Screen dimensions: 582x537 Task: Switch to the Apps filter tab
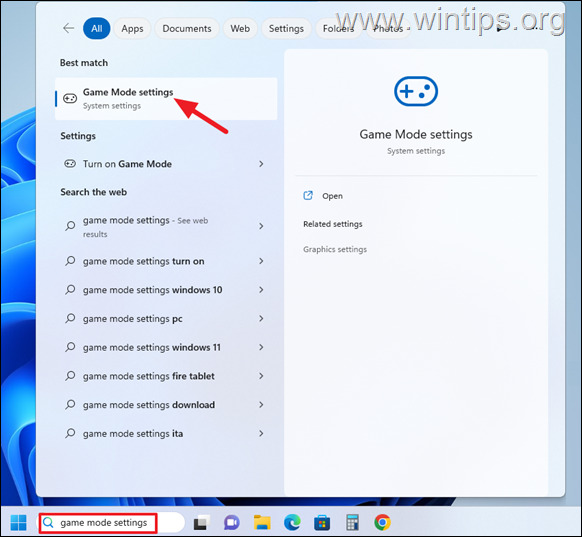(x=132, y=29)
